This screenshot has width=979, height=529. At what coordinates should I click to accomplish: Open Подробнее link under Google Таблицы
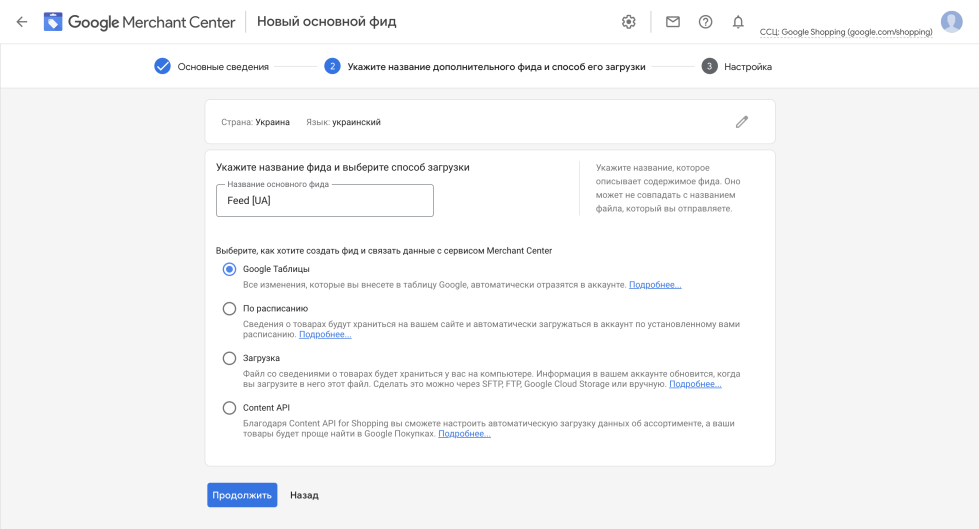[x=655, y=285]
